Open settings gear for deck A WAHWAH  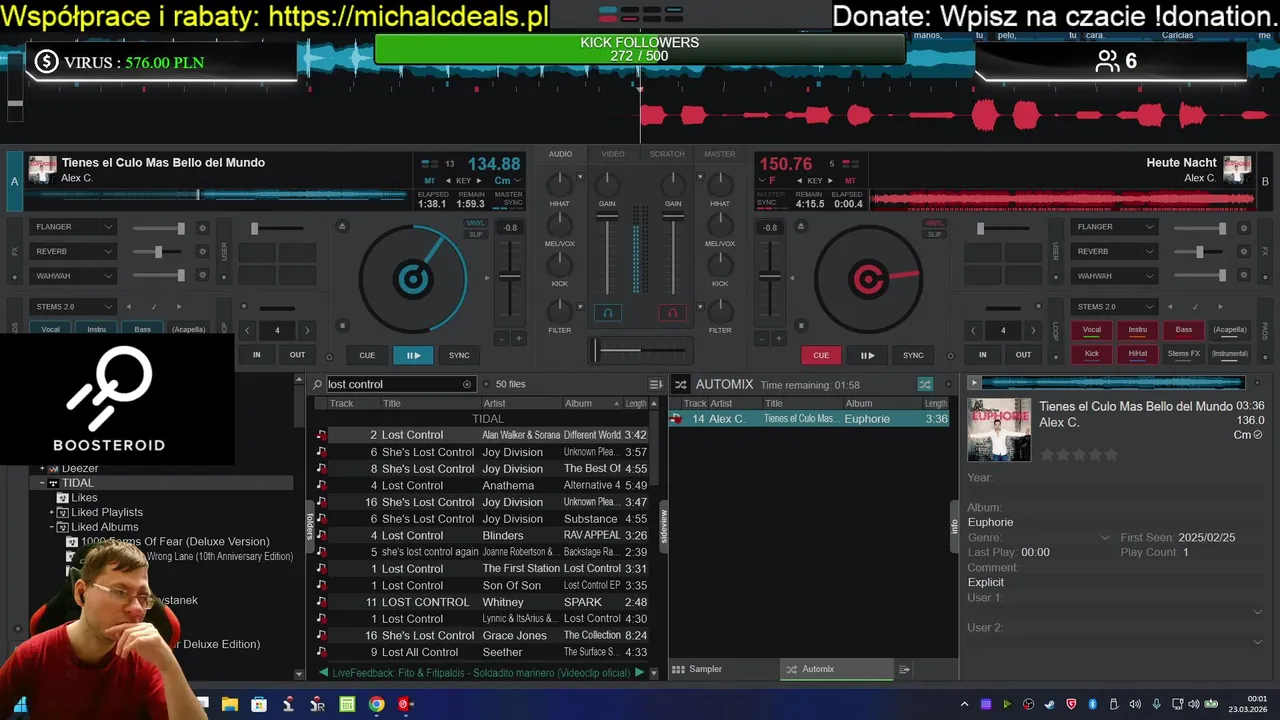(203, 276)
